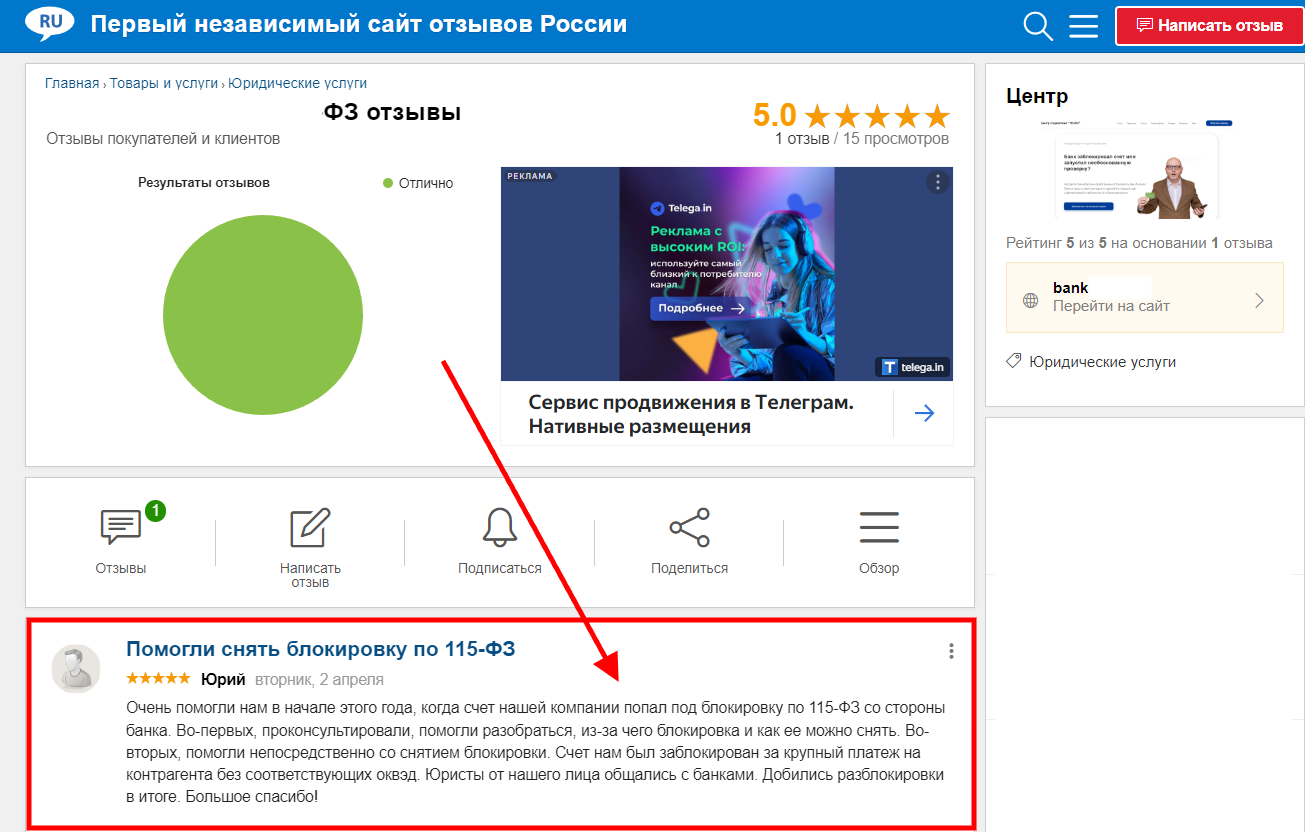Click the Подписаться bell icon
Screen dimensions: 1305x832
[499, 527]
